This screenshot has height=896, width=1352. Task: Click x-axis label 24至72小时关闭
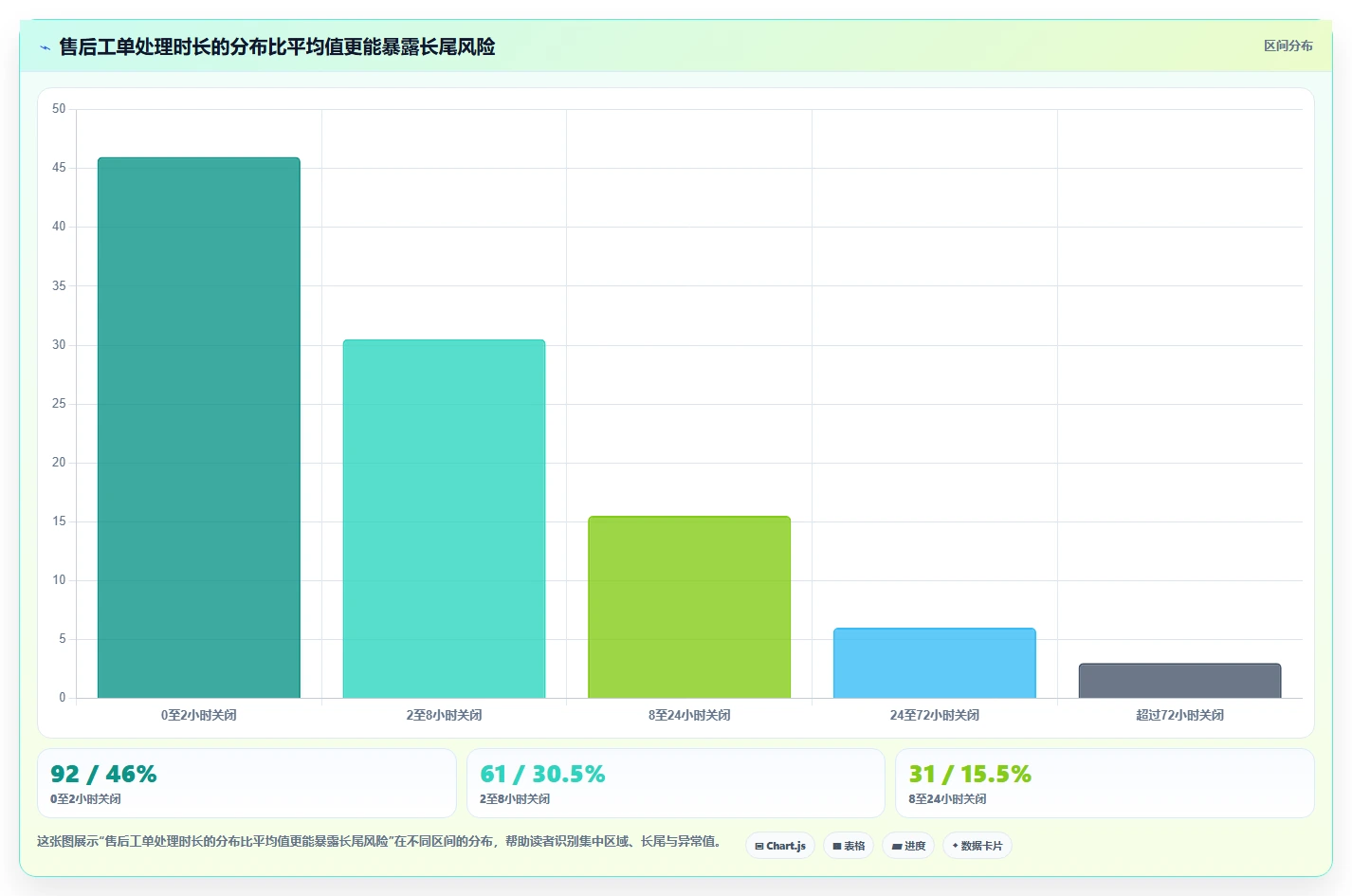tap(935, 715)
